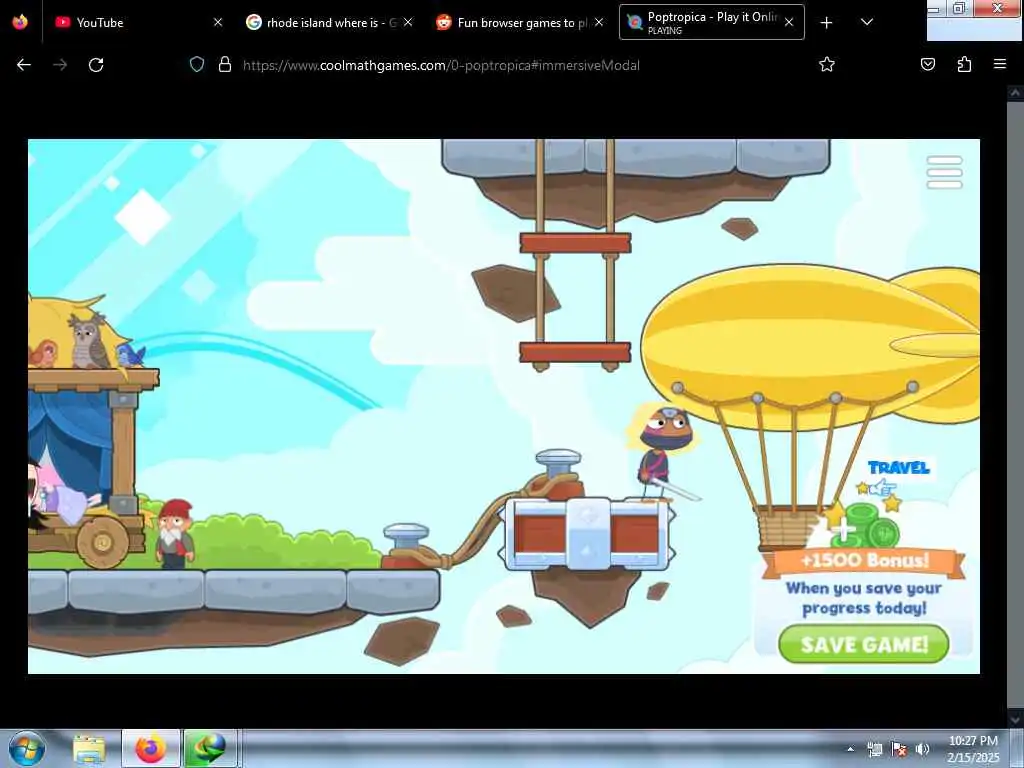
Task: Expand the list all tabs dropdown
Action: click(867, 22)
